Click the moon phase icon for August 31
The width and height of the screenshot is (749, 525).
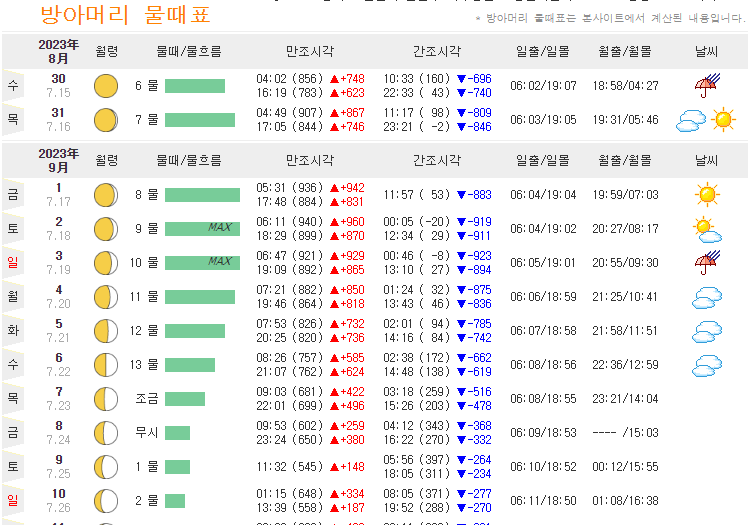106,120
